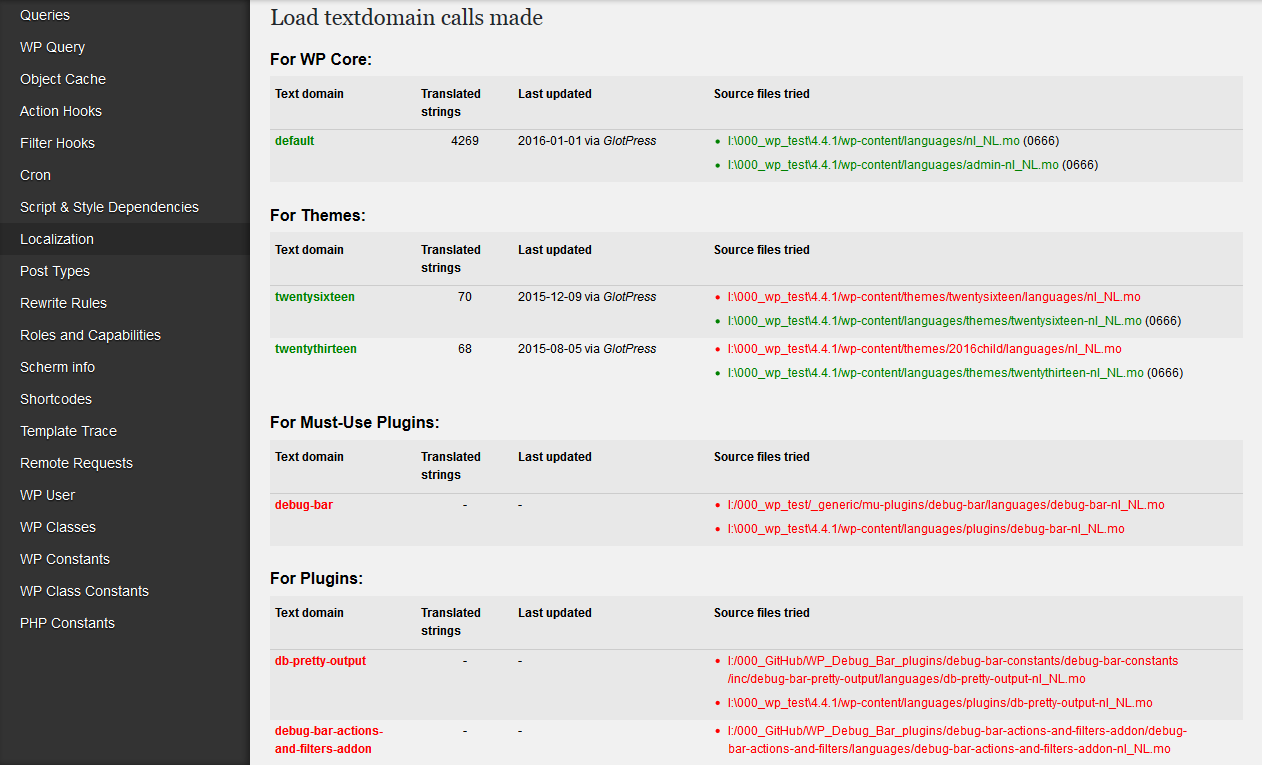
Task: Click the db-pretty-output text domain
Action: pos(321,661)
